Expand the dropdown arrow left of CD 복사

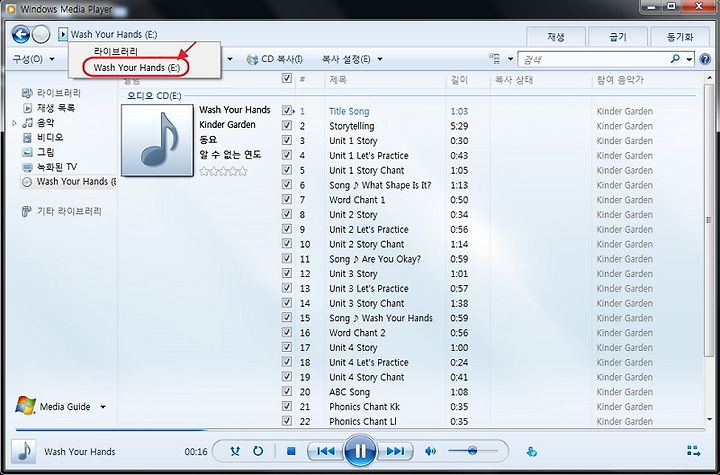pyautogui.click(x=230, y=59)
